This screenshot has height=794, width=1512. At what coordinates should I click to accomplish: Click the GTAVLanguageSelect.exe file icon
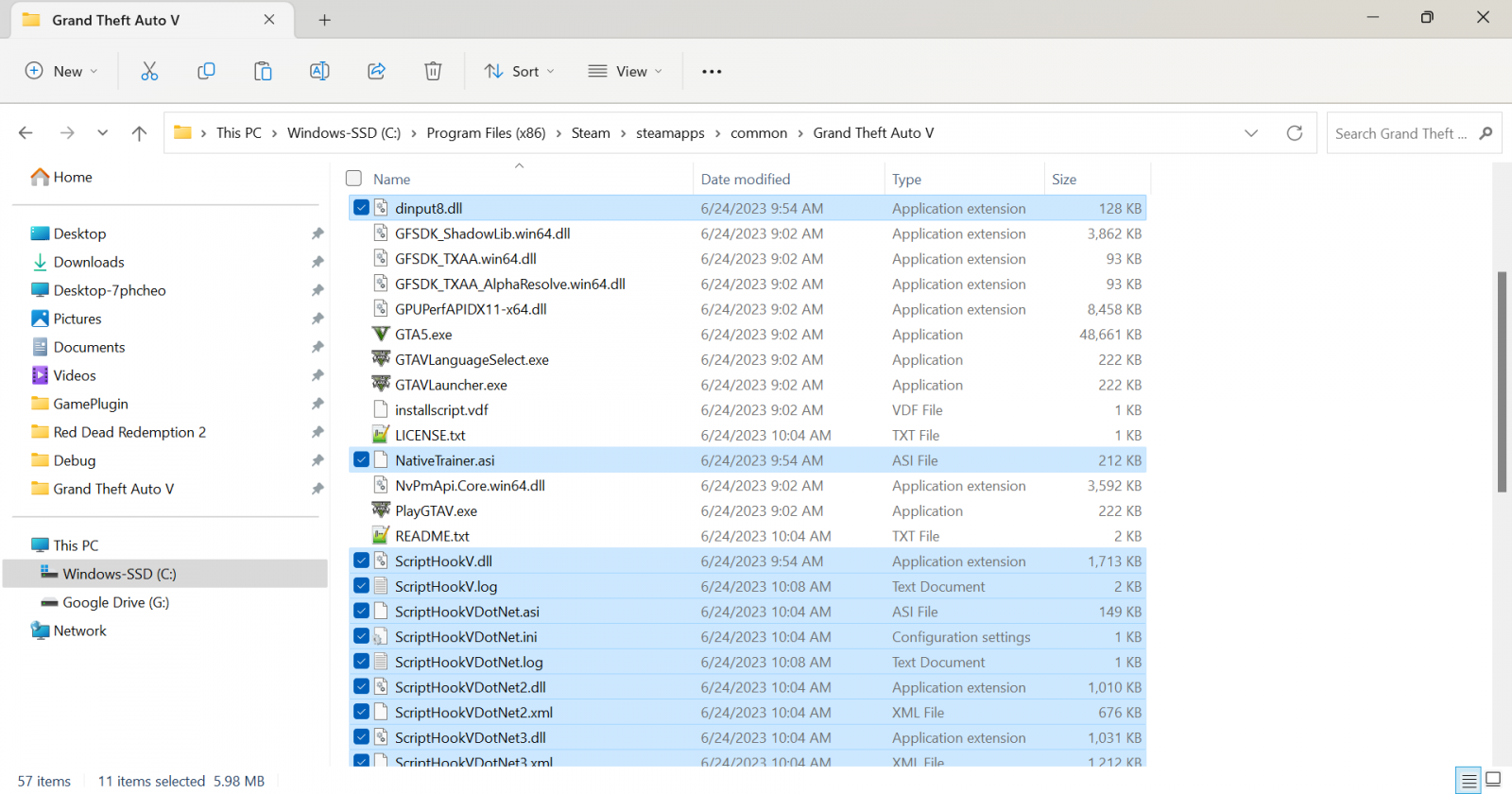pyautogui.click(x=381, y=359)
